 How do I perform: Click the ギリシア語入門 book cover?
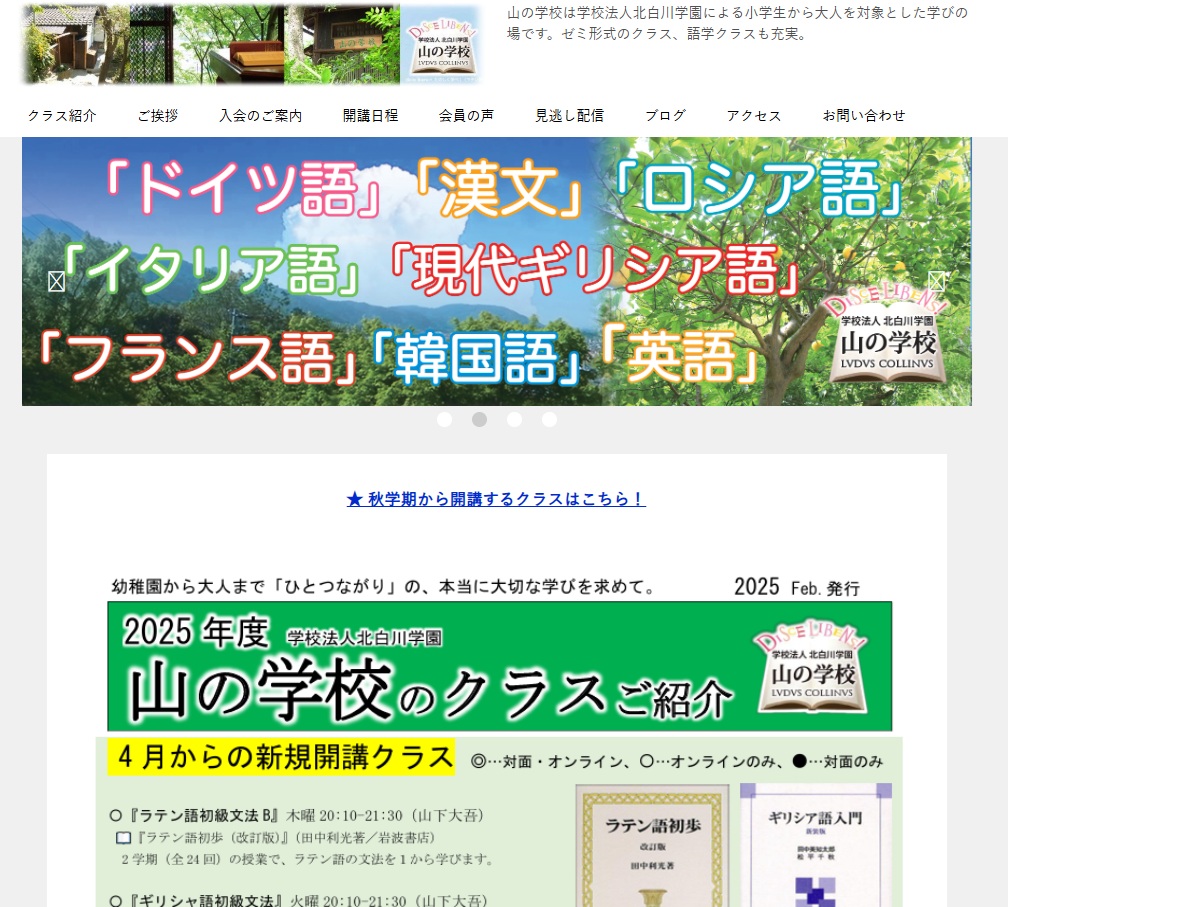[x=815, y=845]
